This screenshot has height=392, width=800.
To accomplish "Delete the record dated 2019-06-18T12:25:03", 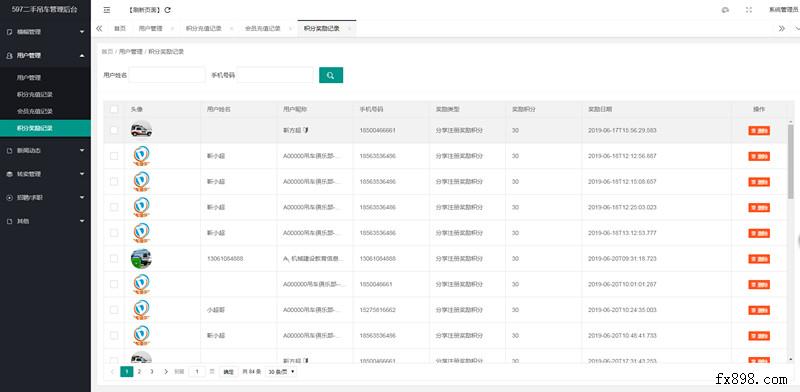I will pyautogui.click(x=759, y=207).
